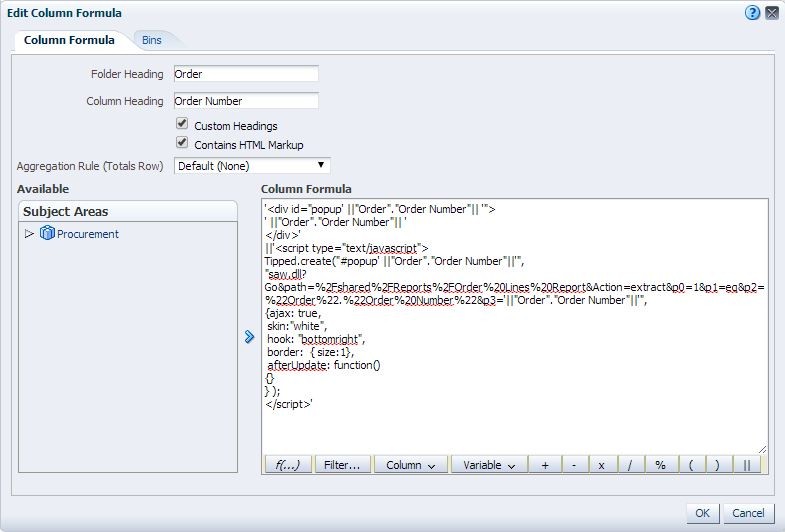Open the Variable dropdown button
The image size is (785, 532).
(489, 465)
